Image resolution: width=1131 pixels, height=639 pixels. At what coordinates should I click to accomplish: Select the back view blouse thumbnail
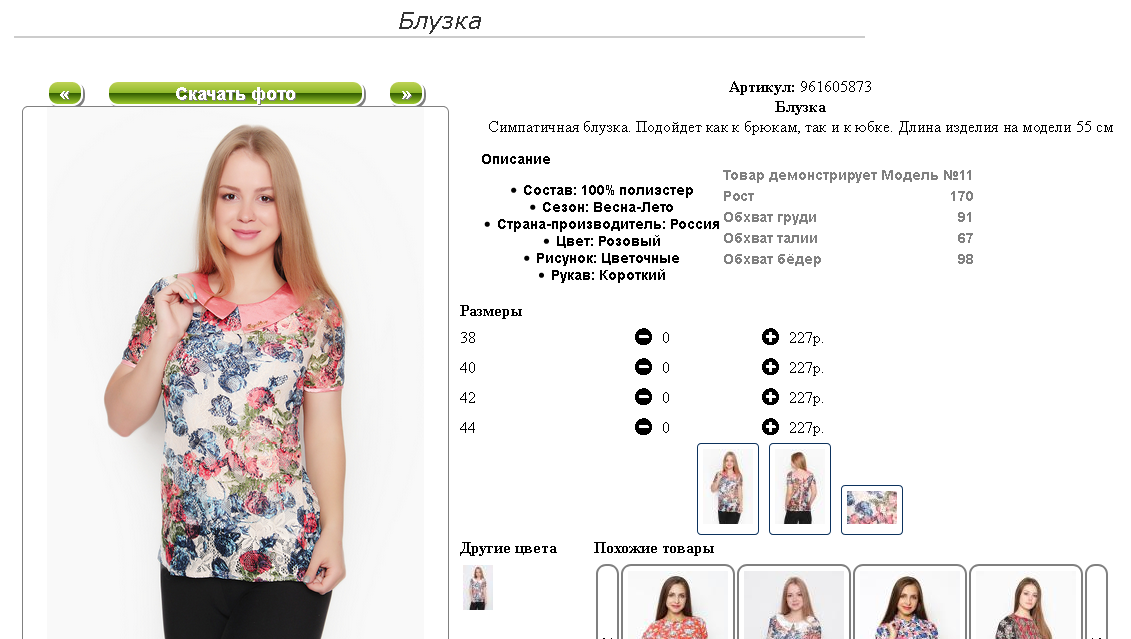tap(800, 489)
